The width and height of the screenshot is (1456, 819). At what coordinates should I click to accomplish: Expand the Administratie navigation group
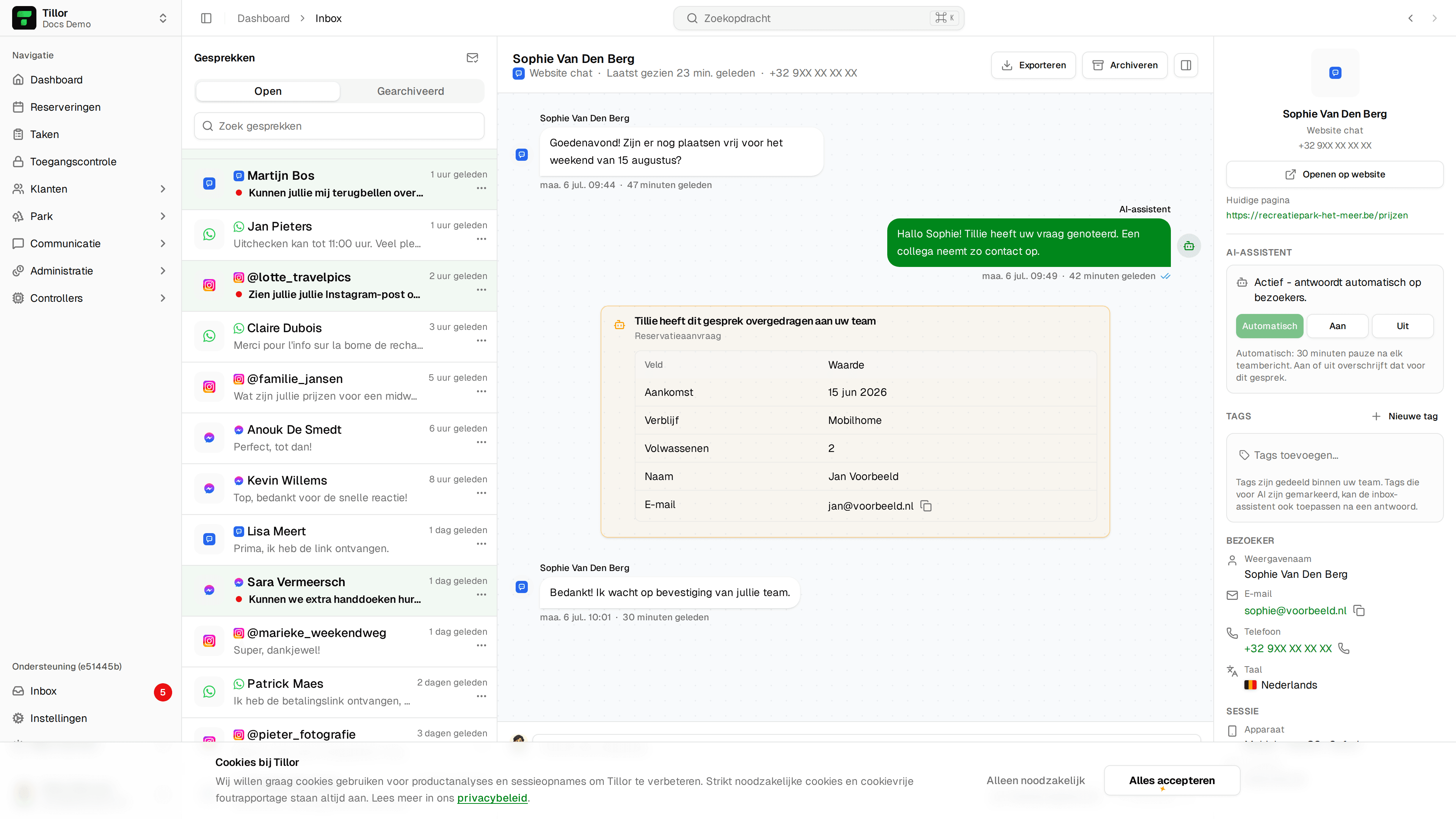pos(91,271)
